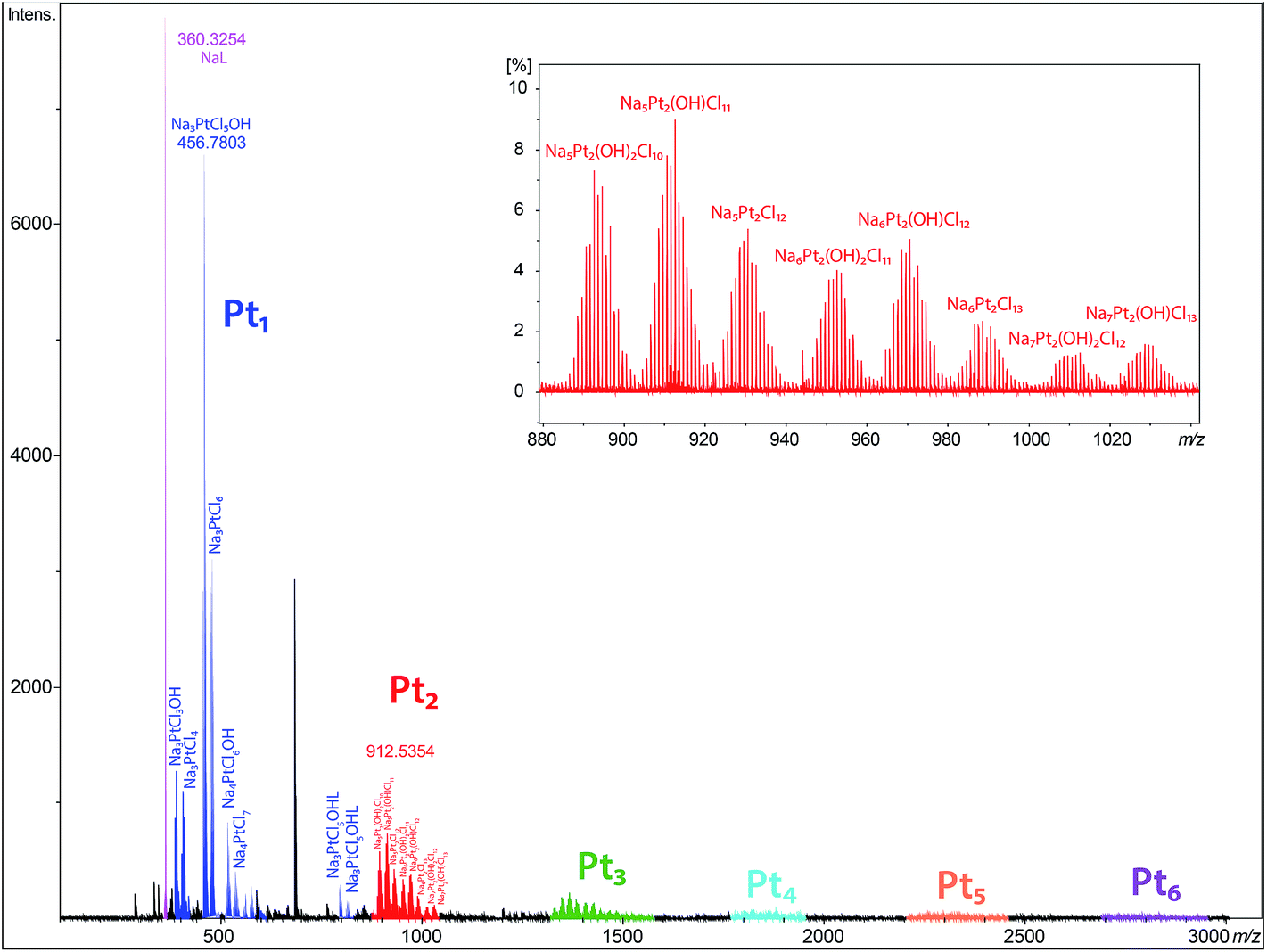Viewport: 1267px width, 952px height.
Task: Click the cyan Pt4 group label
Action: [771, 885]
